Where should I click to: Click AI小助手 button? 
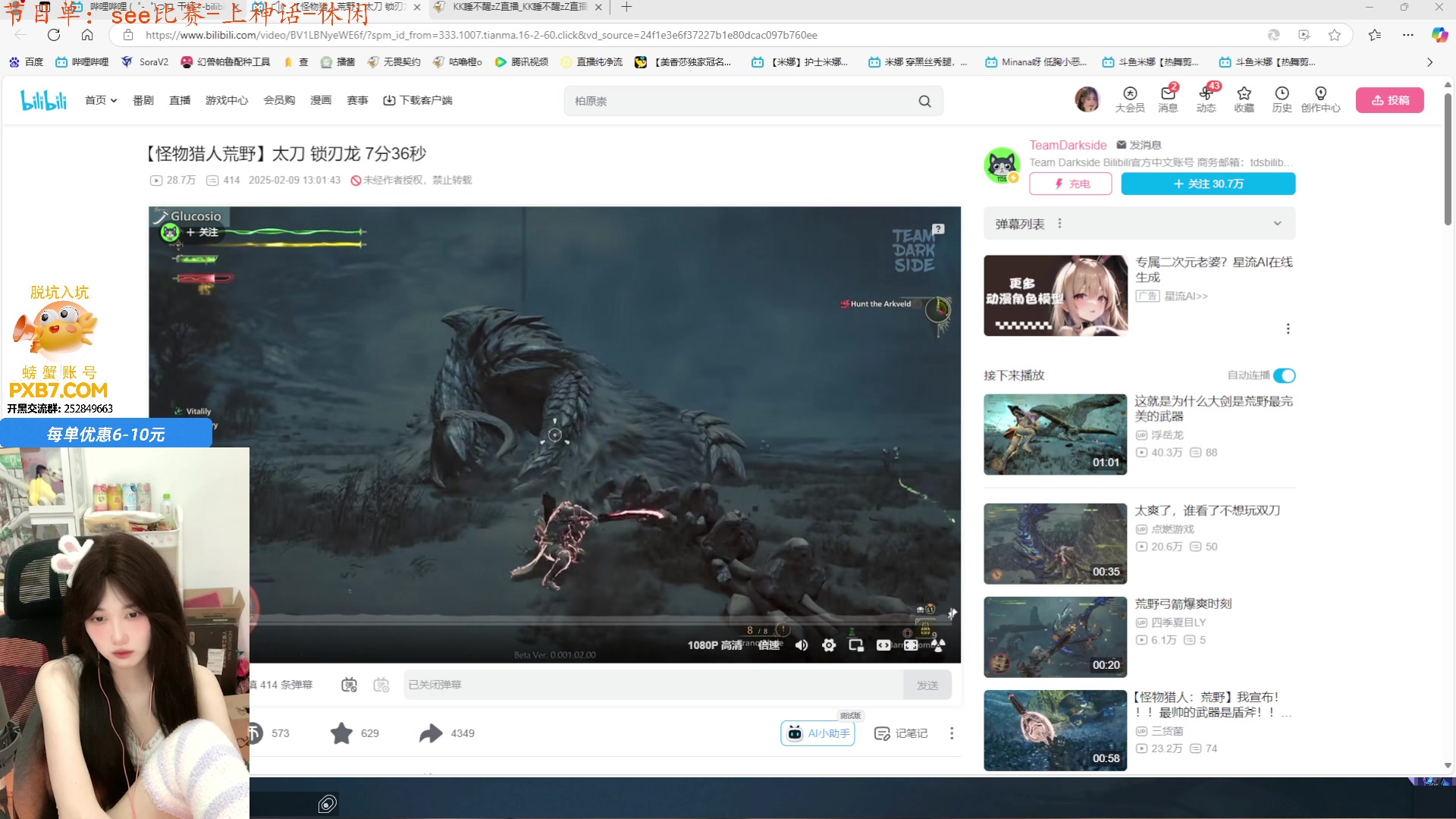(x=817, y=733)
